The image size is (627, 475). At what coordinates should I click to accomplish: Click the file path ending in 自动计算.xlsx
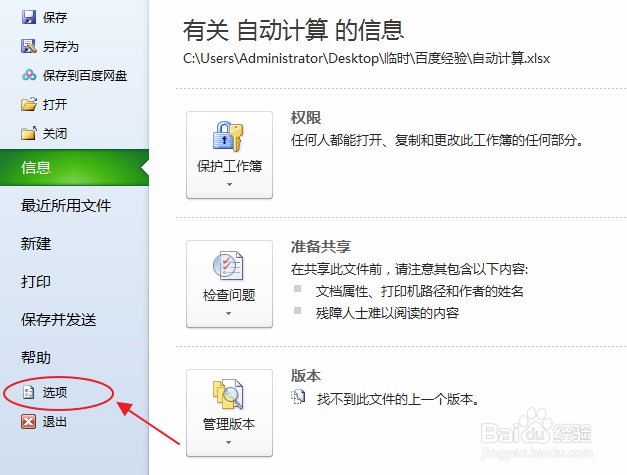tap(367, 59)
